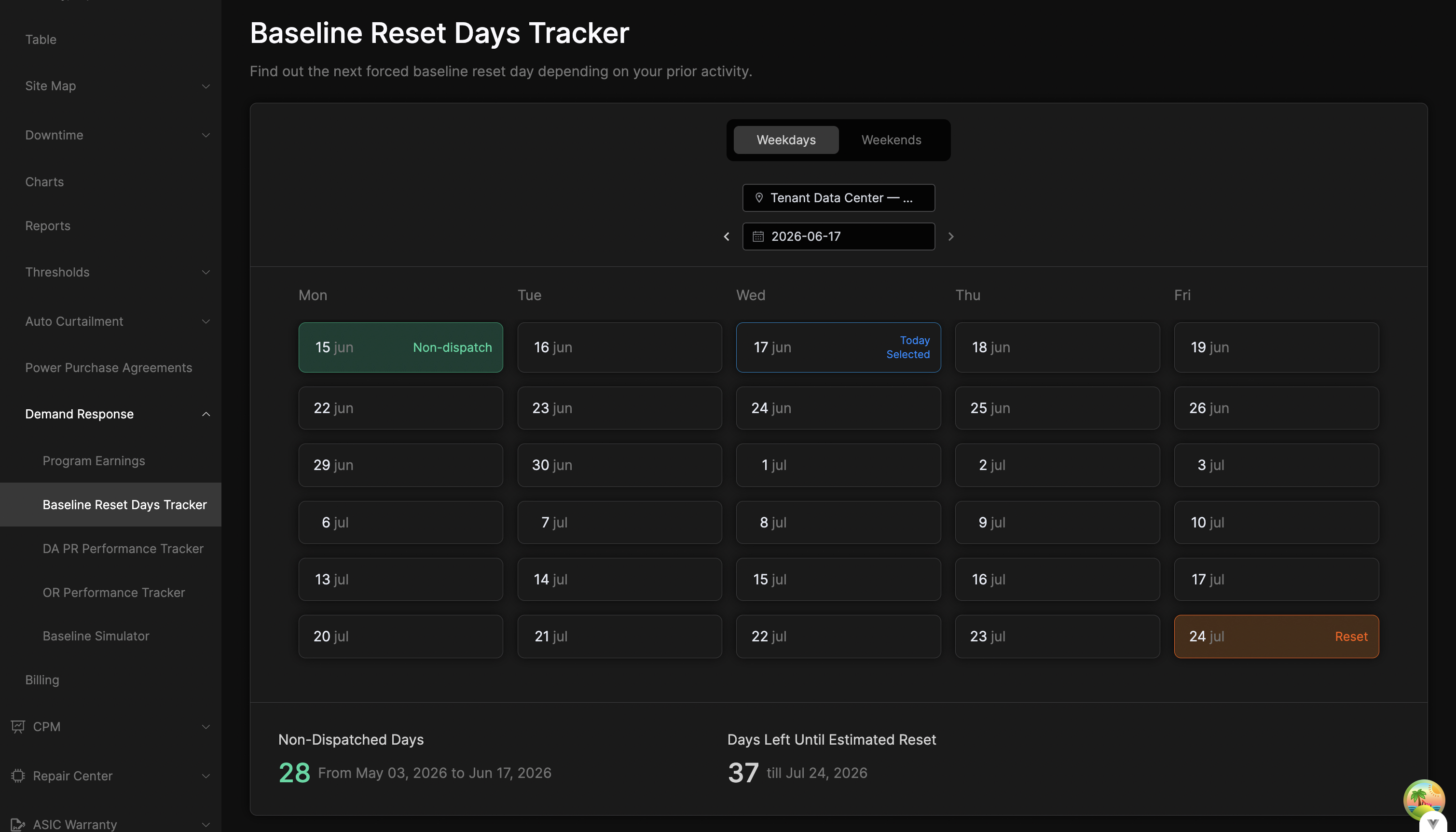Click the location pin icon in site selector

tap(759, 198)
